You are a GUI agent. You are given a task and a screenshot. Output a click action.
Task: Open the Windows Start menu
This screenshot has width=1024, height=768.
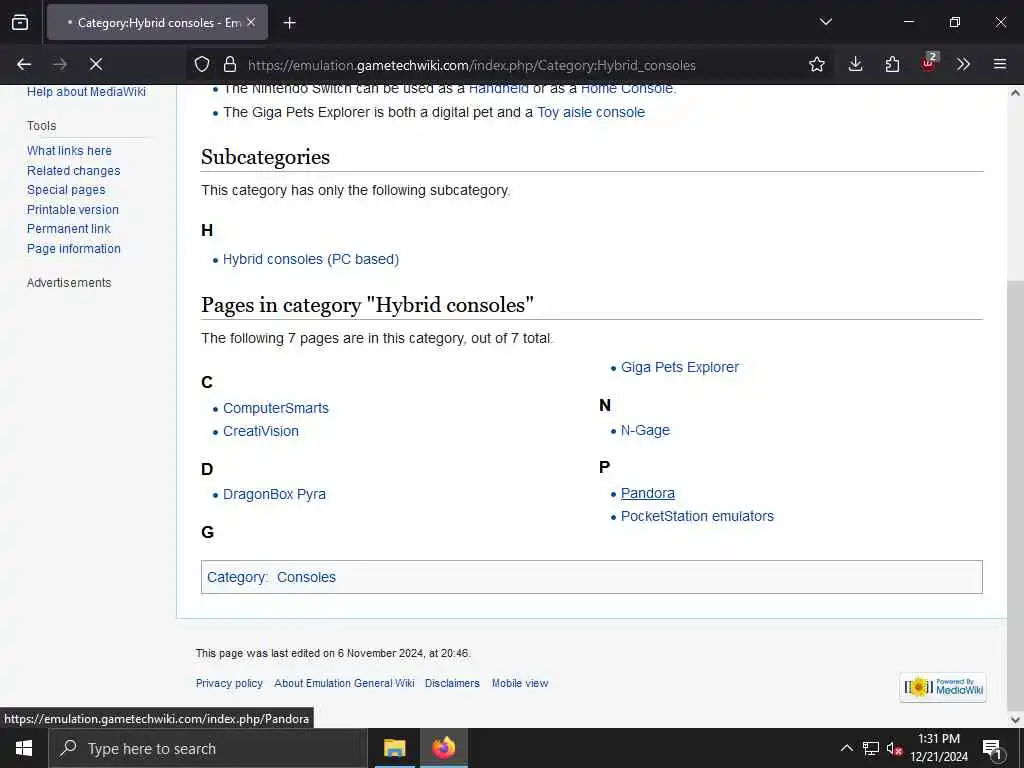click(x=24, y=748)
